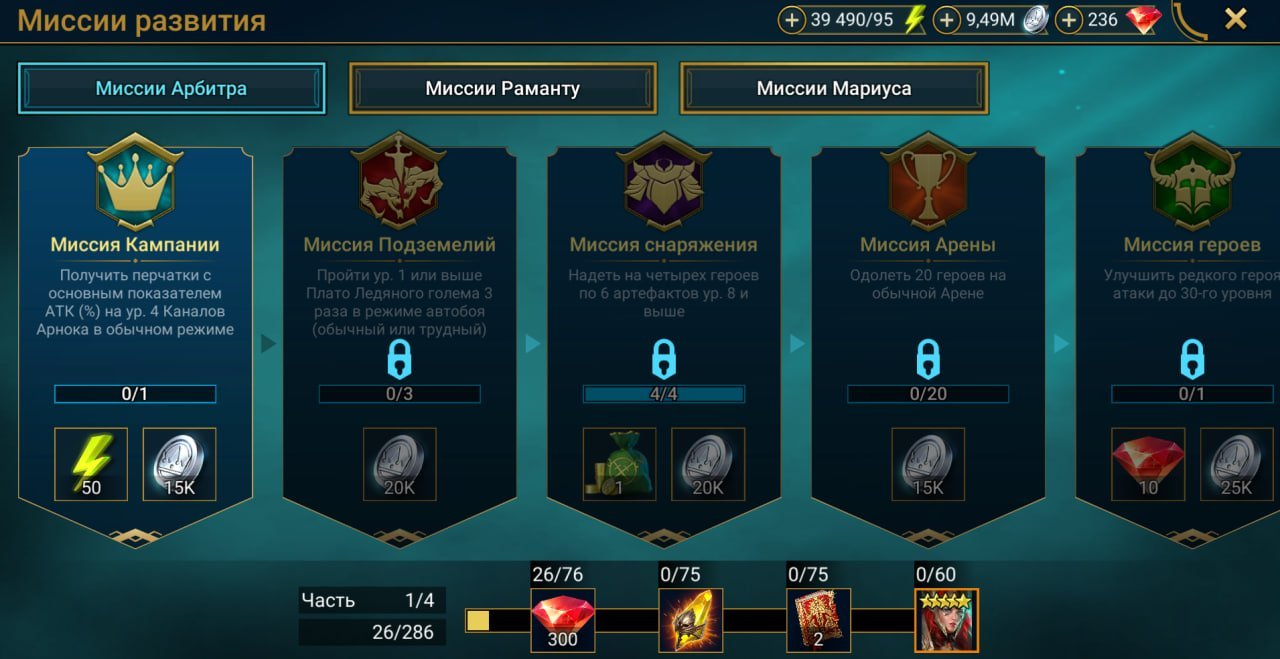Open the Миссия Кампании crown emblem

point(135,182)
